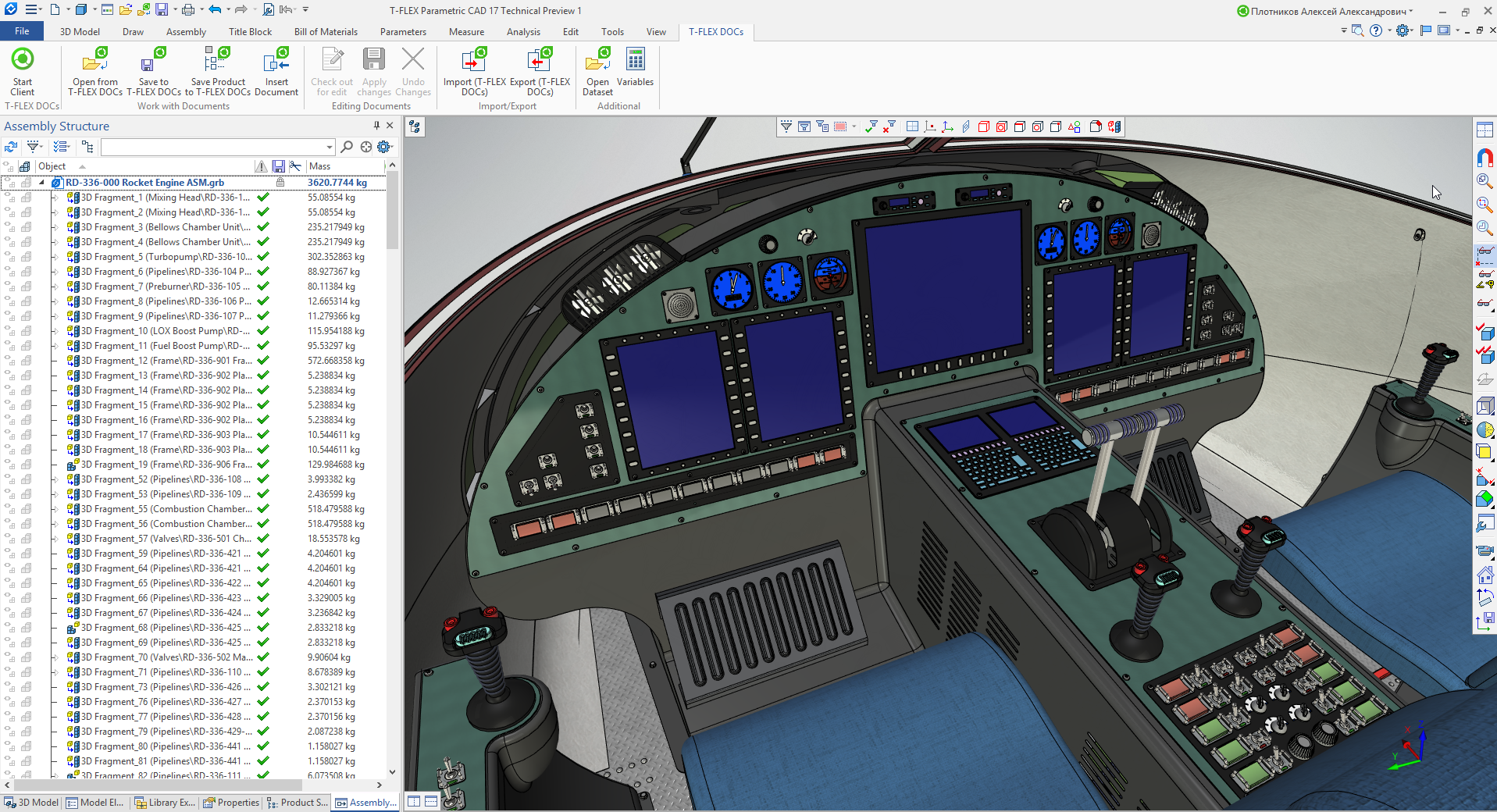Click the Assembly Structure search input field
Viewport: 1497px width, 812px height.
tap(212, 147)
